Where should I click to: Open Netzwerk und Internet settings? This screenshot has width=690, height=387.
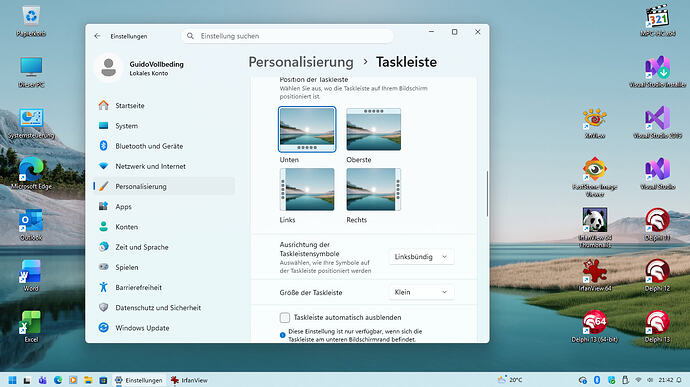[x=164, y=166]
